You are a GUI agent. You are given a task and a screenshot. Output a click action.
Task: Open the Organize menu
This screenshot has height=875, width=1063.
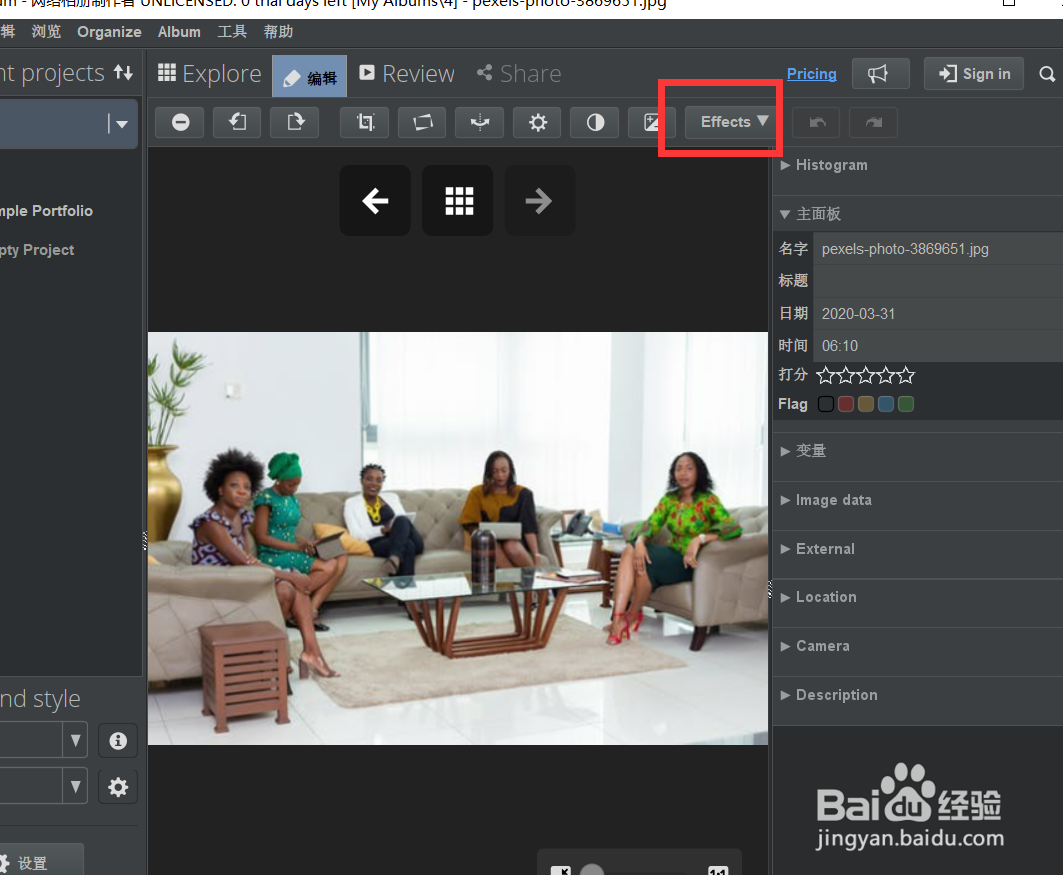109,32
